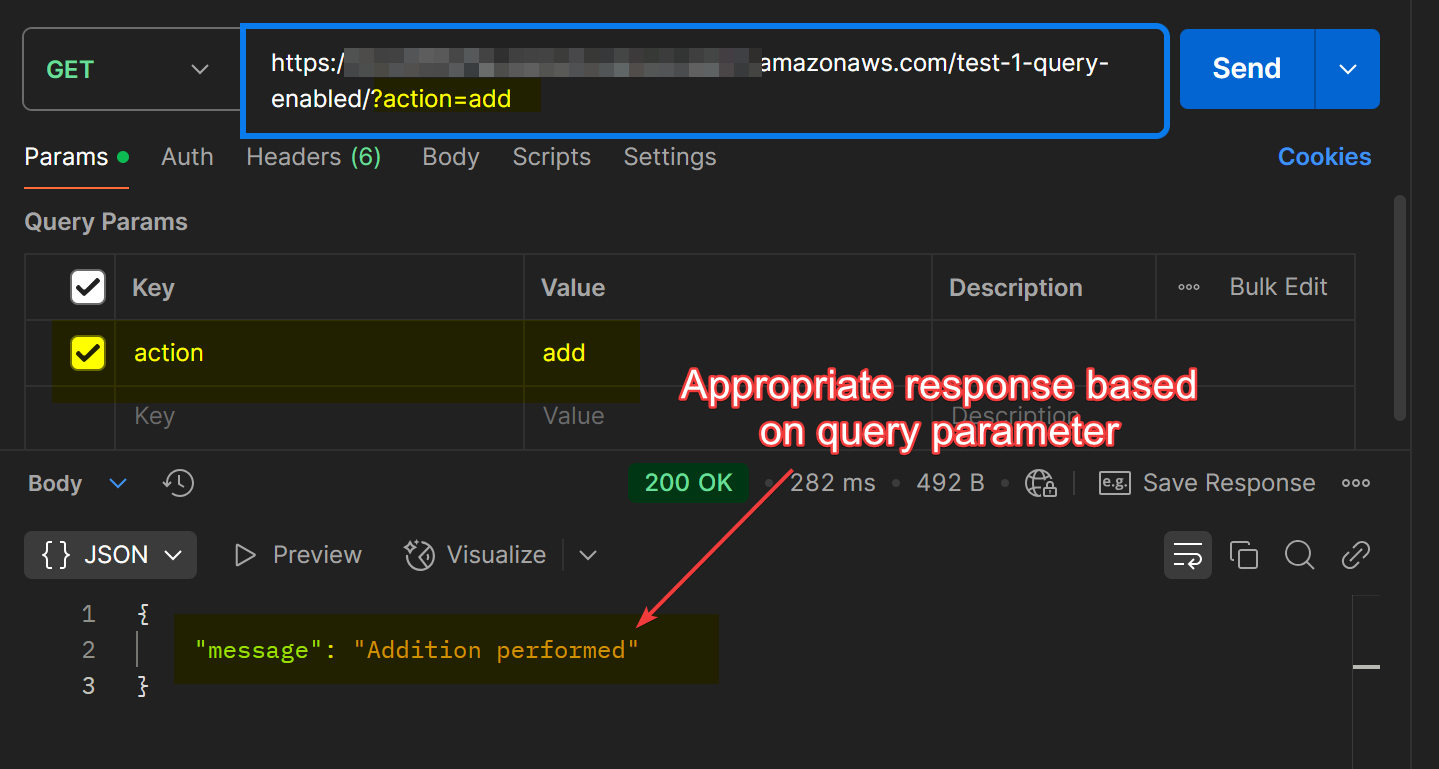This screenshot has height=769, width=1439.
Task: Open response more options ellipsis menu
Action: pyautogui.click(x=1355, y=484)
